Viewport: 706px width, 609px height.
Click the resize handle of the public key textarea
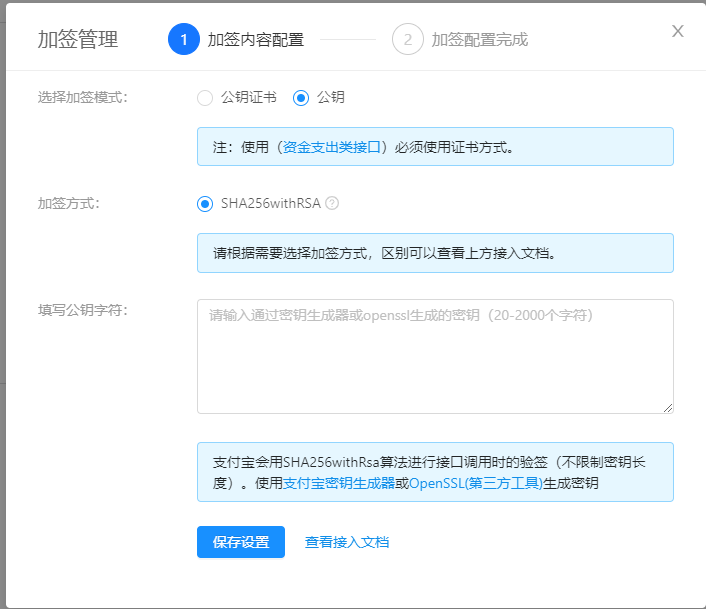[x=667, y=407]
